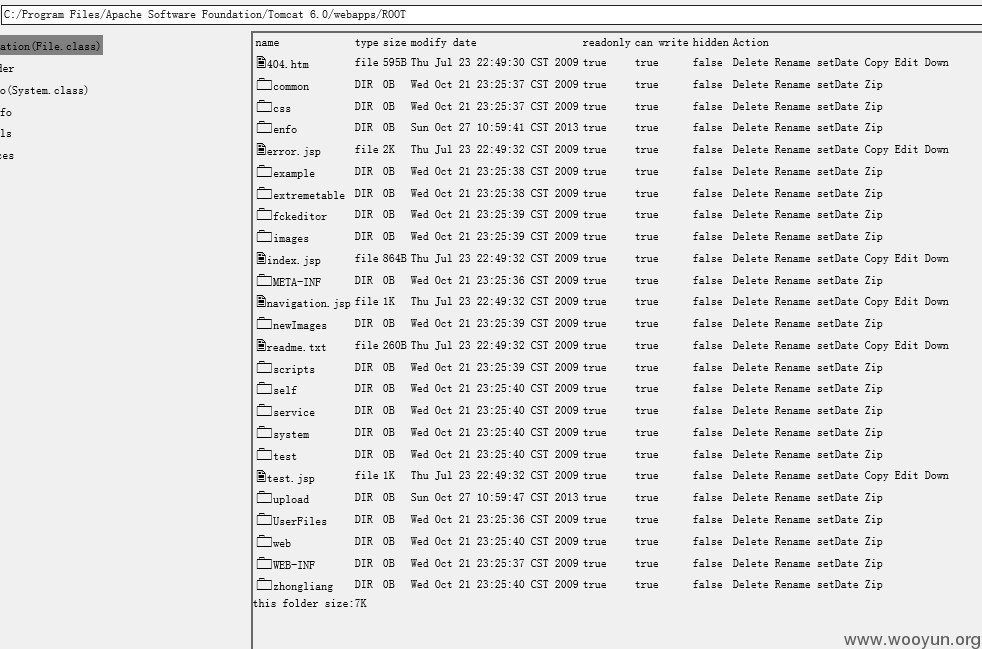Image resolution: width=982 pixels, height=649 pixels.
Task: Rename the UserFiles directory
Action: click(792, 519)
